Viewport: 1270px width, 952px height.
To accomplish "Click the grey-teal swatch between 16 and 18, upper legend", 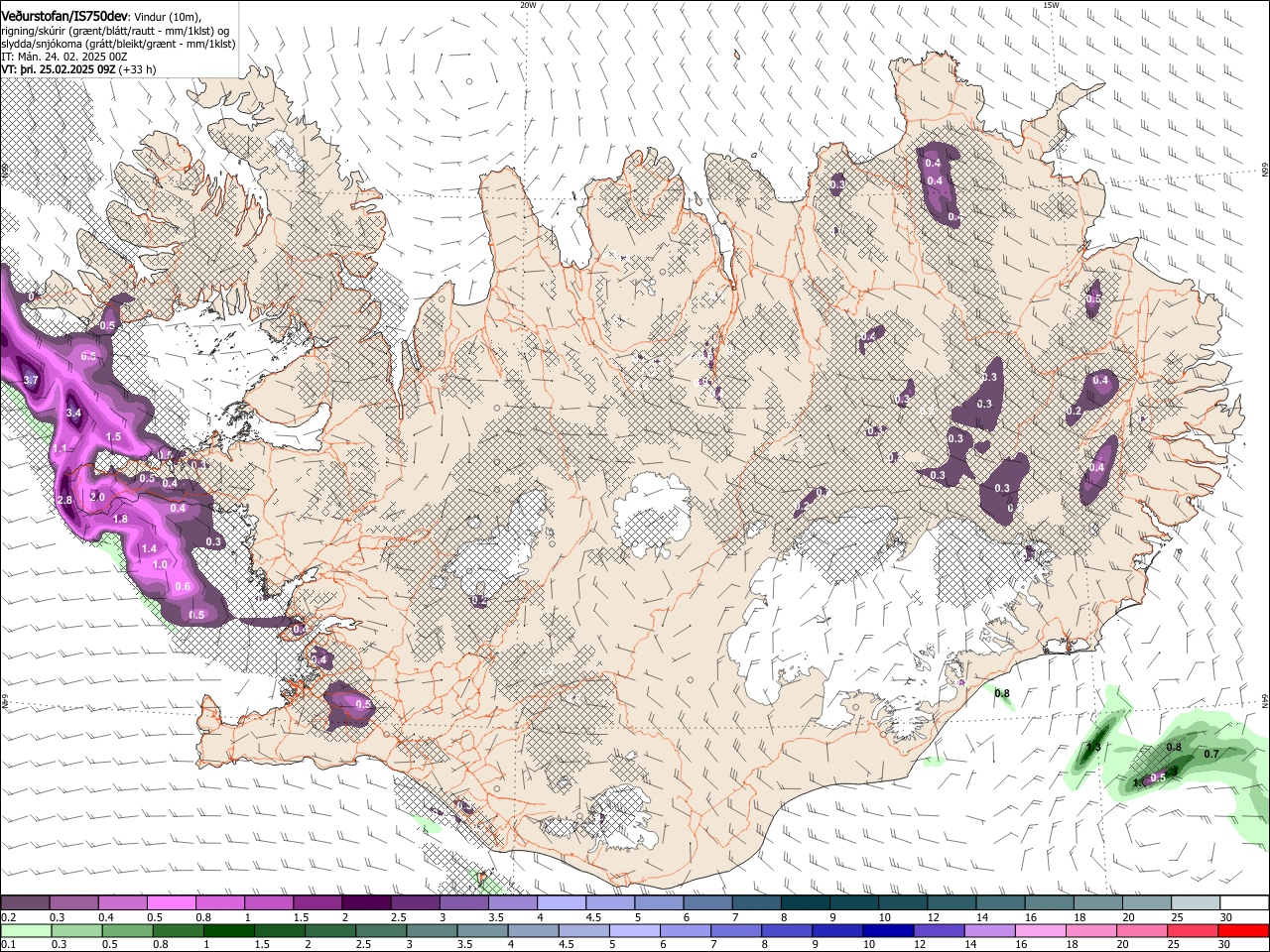I will [x=1048, y=903].
